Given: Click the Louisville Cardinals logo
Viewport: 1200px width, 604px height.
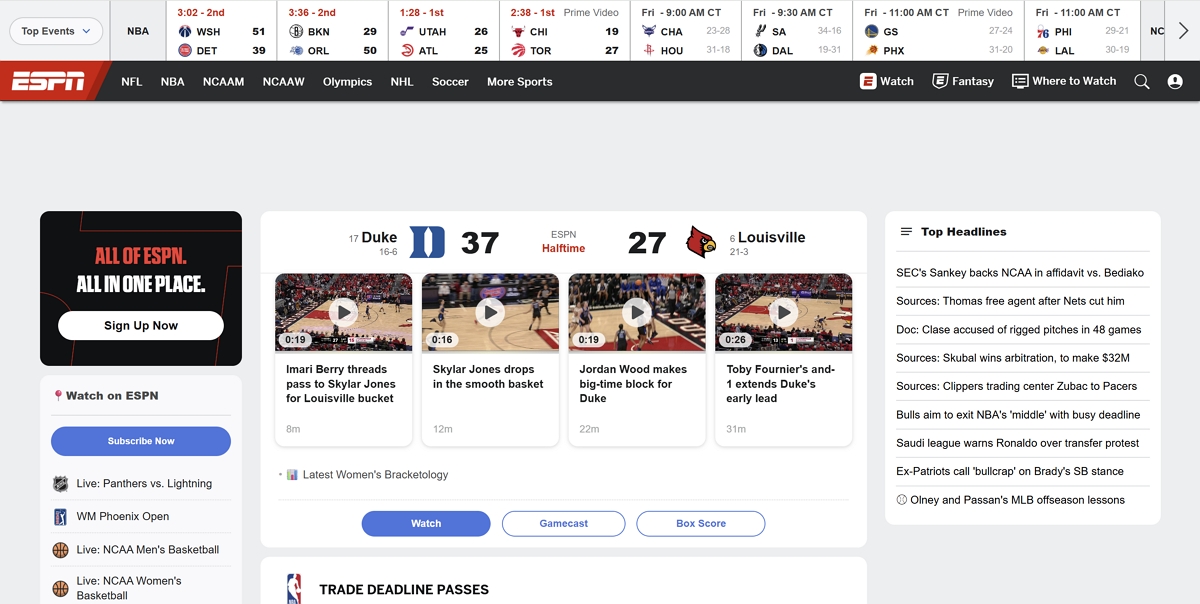Looking at the screenshot, I should pyautogui.click(x=699, y=242).
